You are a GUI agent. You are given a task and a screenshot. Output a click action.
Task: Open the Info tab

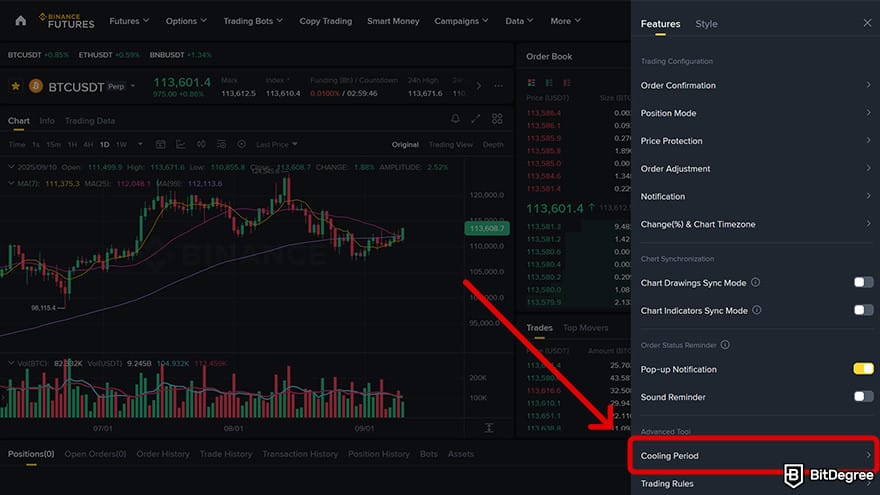47,121
